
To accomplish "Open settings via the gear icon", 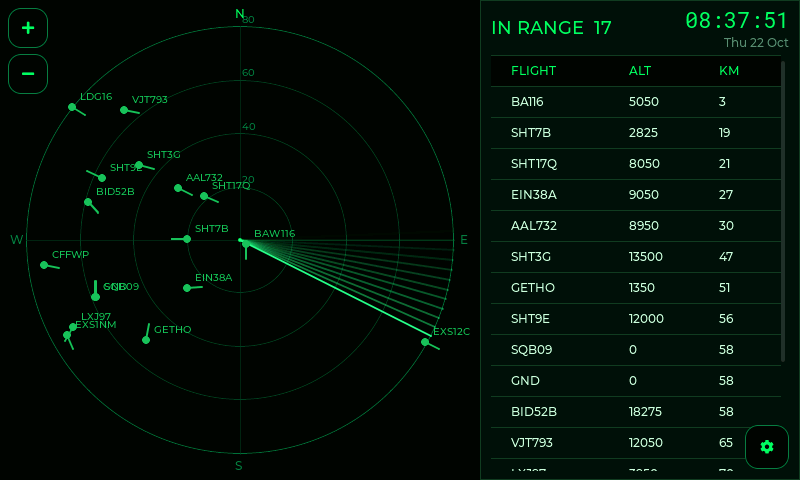I will [767, 447].
